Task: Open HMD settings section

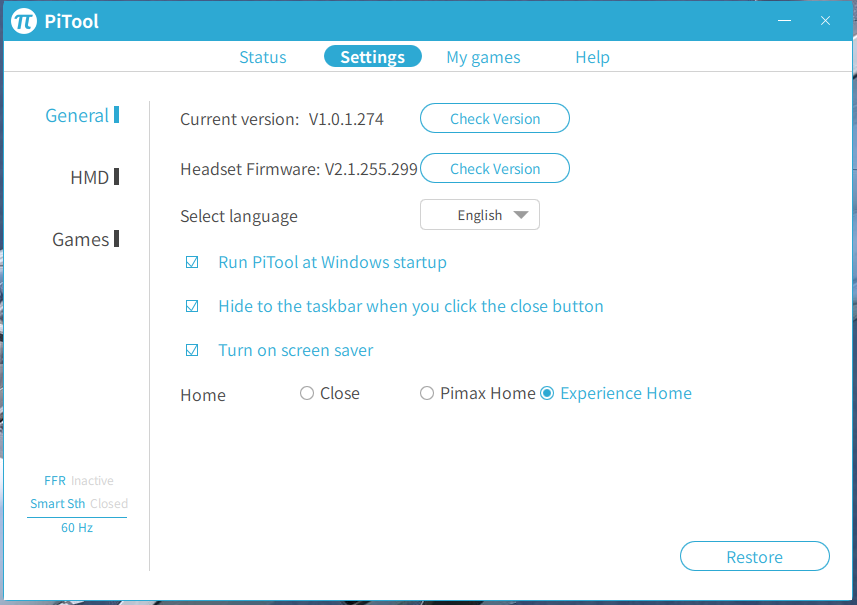Action: (95, 177)
